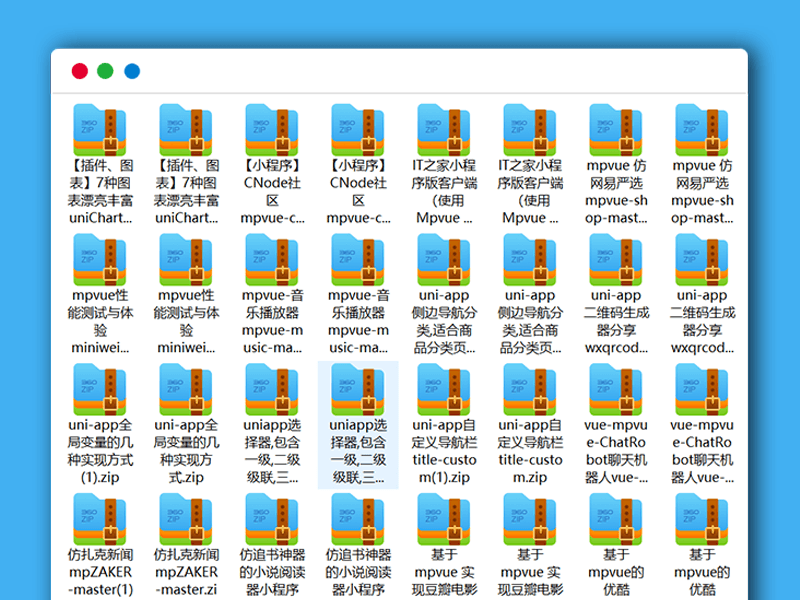Select file name uni-app自定义导航栏 title-custom.zip
Image resolution: width=800 pixels, height=600 pixels.
(x=531, y=451)
